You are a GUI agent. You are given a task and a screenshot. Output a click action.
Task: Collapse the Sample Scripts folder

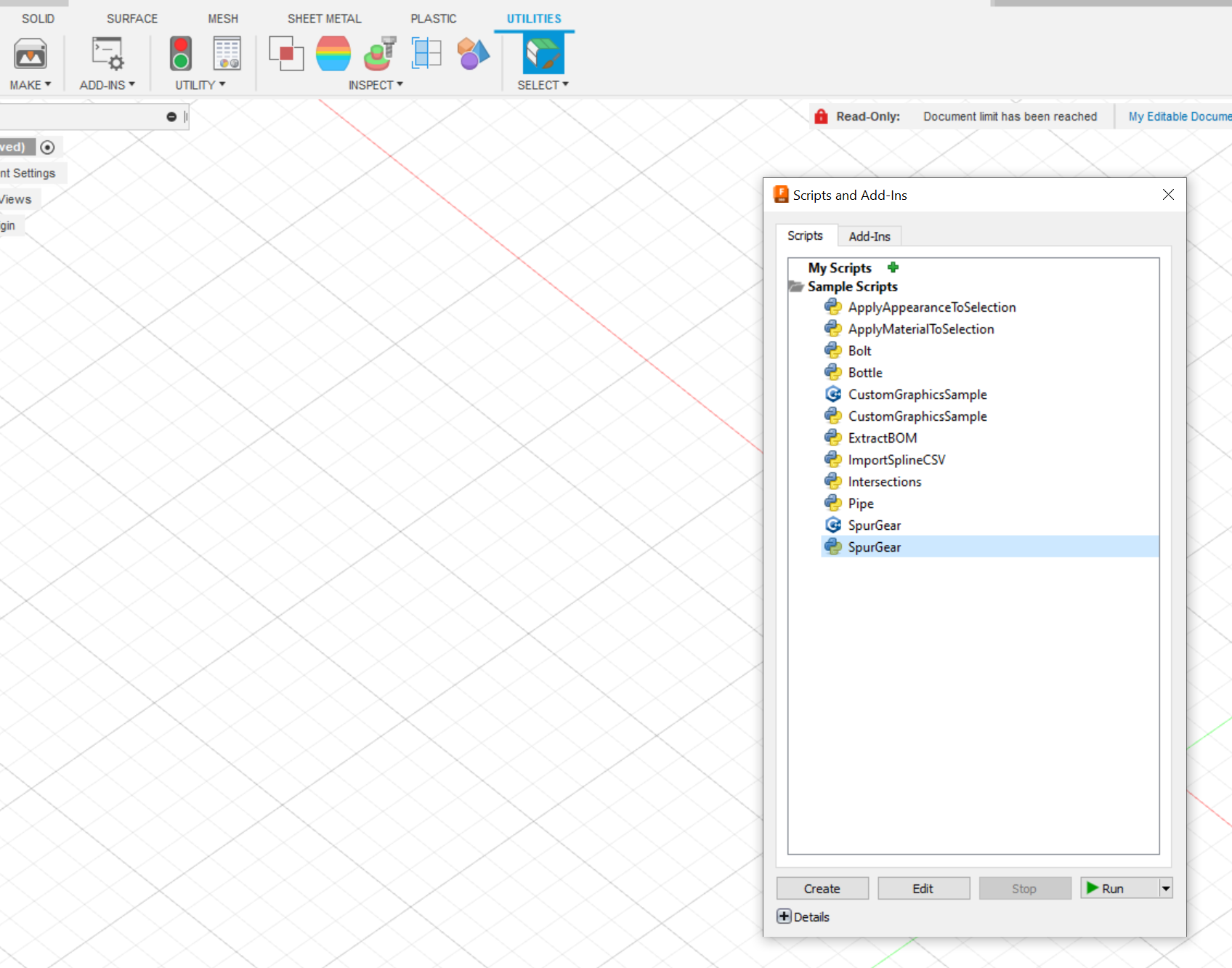(796, 287)
